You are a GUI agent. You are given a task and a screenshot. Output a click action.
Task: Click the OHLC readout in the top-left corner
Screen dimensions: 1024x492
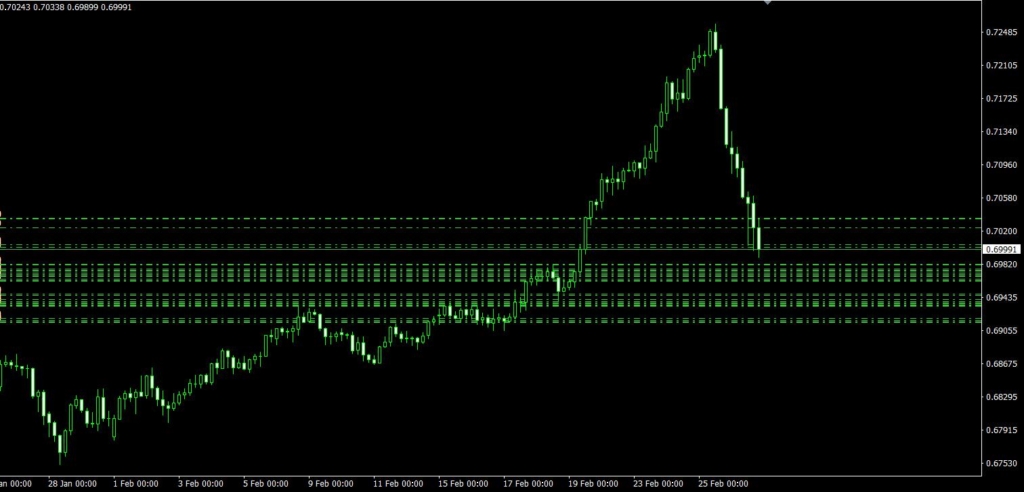(65, 7)
